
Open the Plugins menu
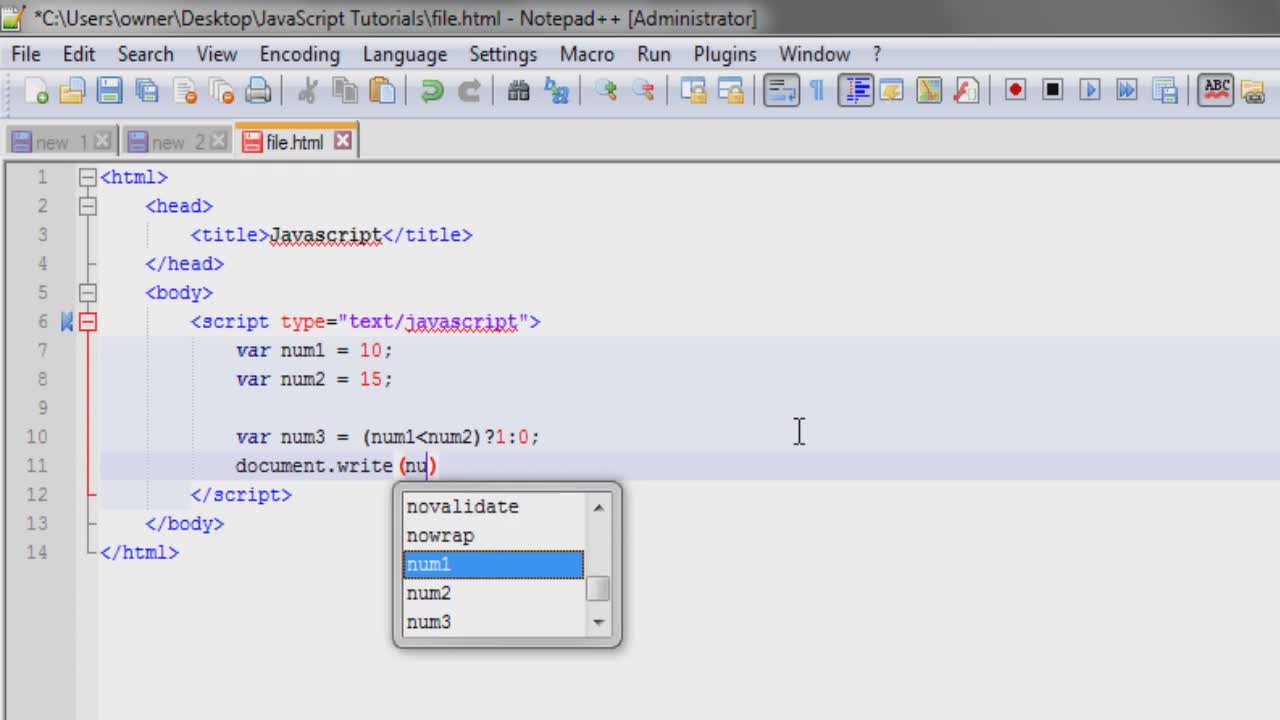click(725, 54)
